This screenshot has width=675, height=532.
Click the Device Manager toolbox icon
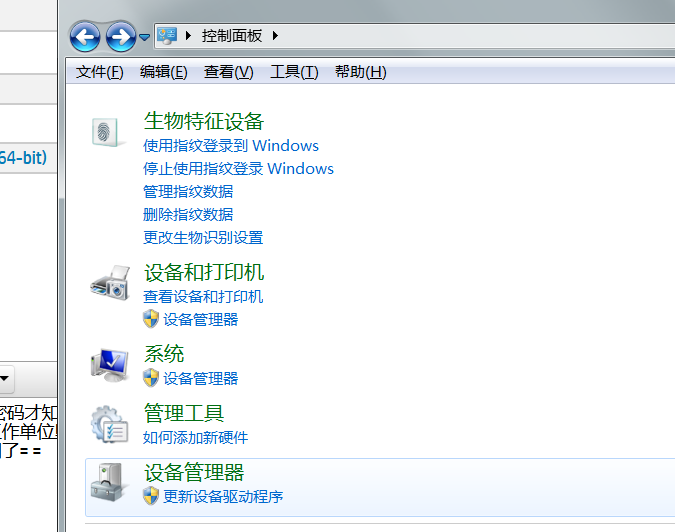(109, 483)
